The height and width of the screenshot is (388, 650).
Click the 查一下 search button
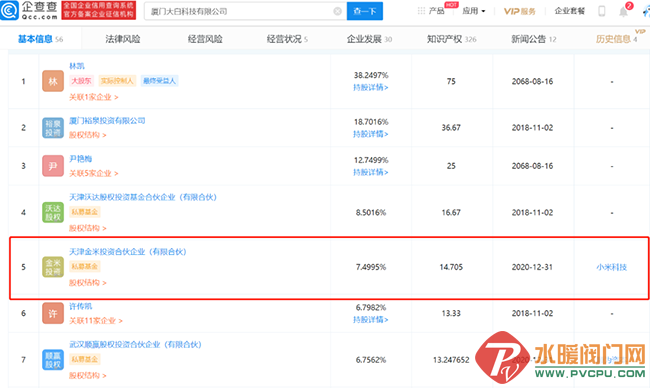point(365,11)
